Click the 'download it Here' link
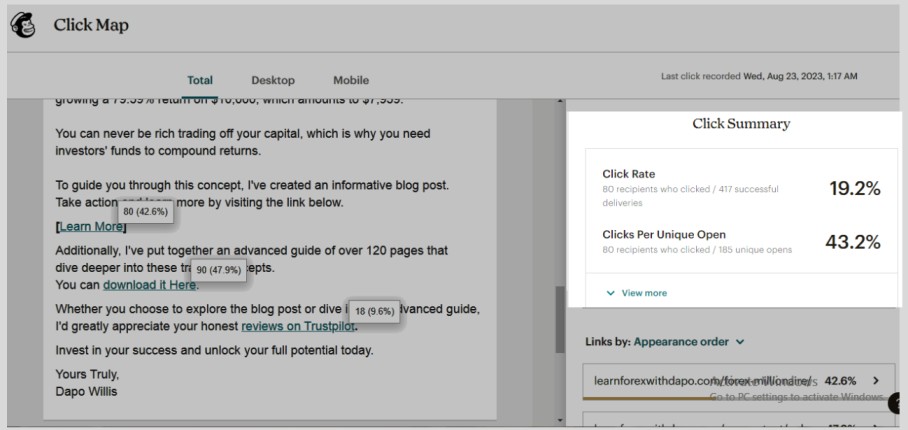The height and width of the screenshot is (430, 908). [149, 285]
